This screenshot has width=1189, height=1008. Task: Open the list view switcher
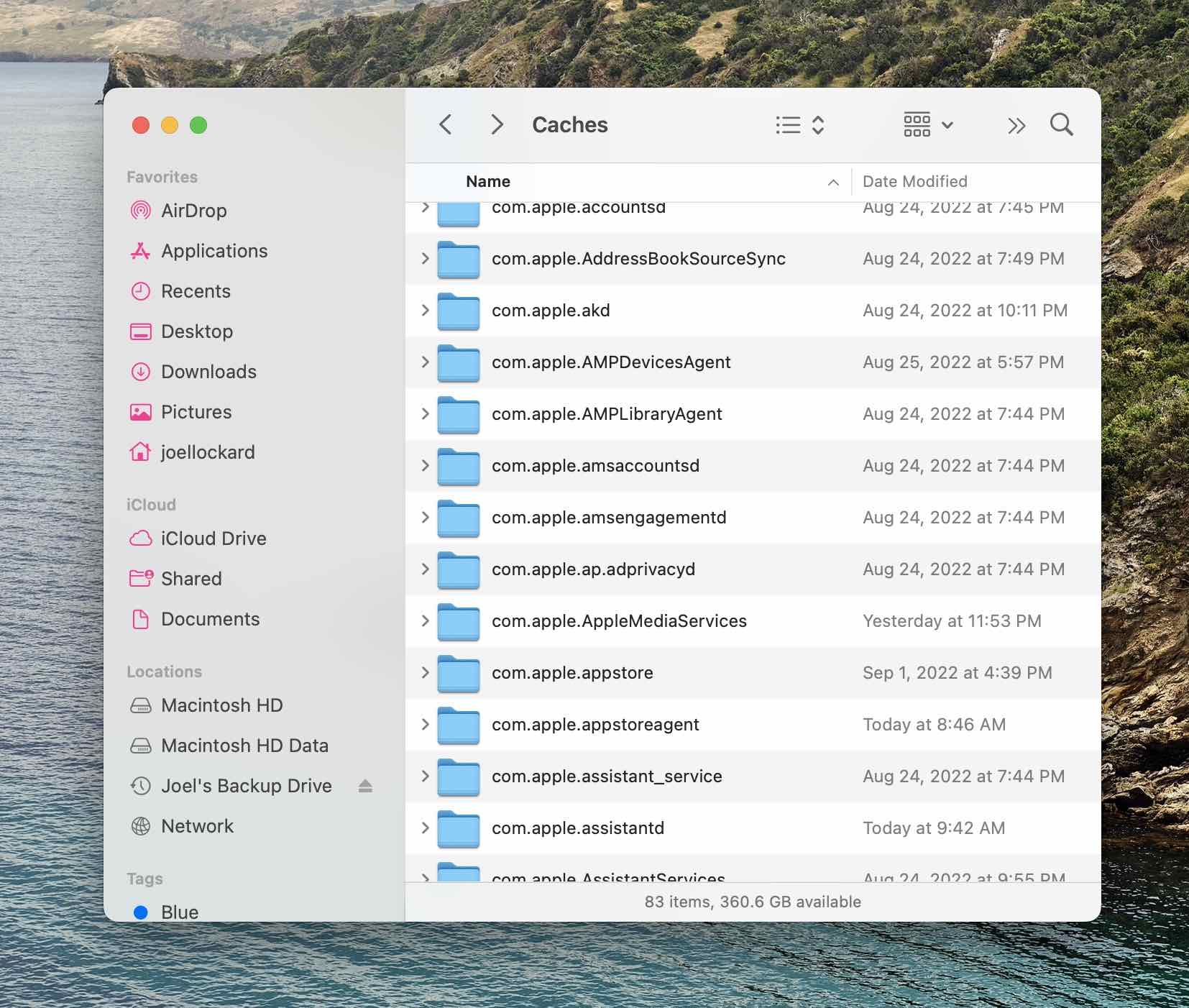click(x=800, y=125)
